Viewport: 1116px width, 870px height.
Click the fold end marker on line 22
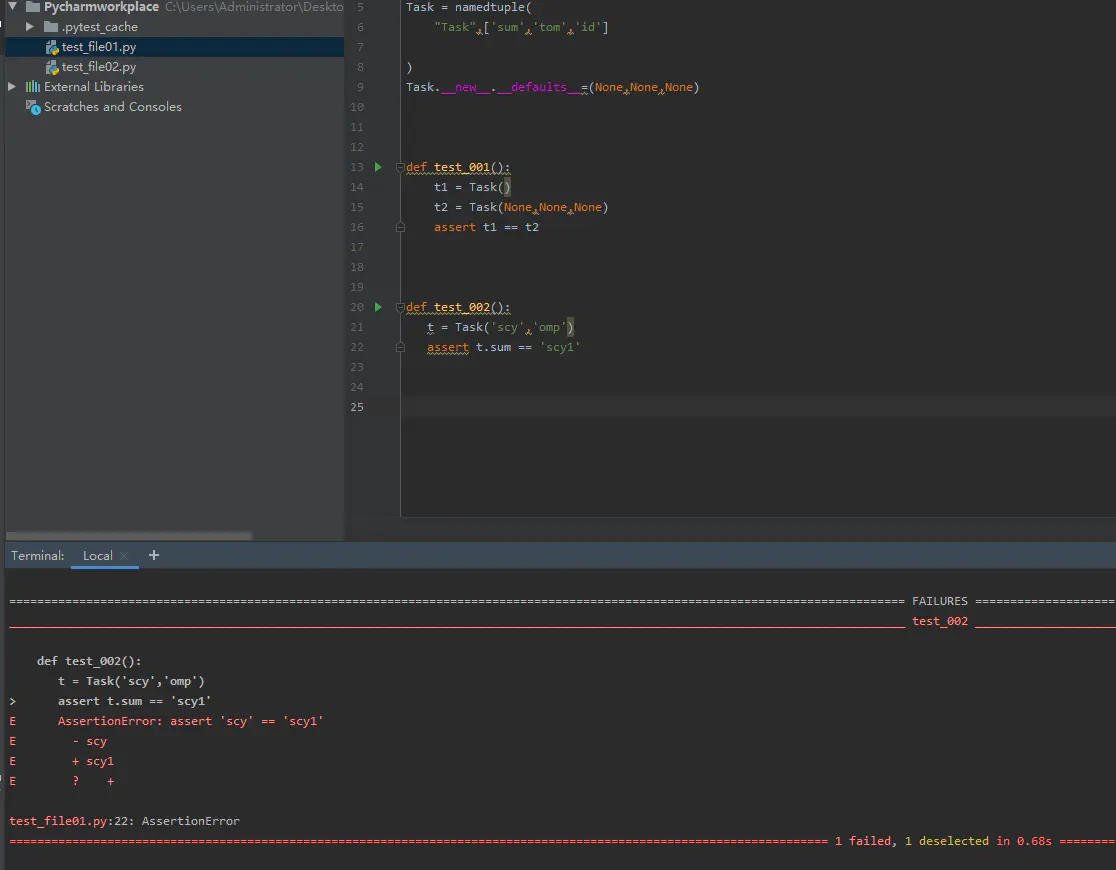(400, 347)
